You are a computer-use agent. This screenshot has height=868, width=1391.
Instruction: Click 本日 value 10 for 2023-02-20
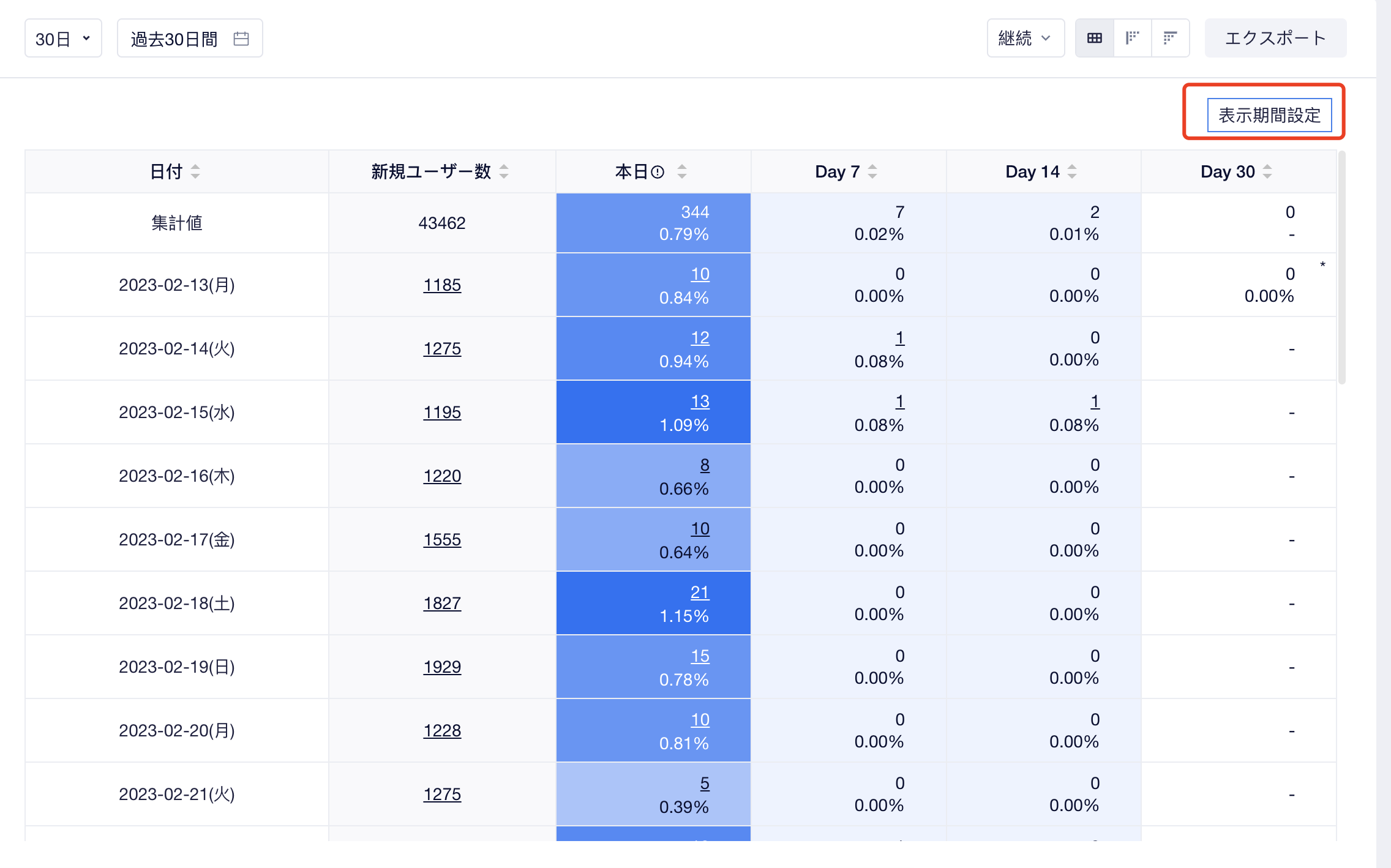[700, 719]
